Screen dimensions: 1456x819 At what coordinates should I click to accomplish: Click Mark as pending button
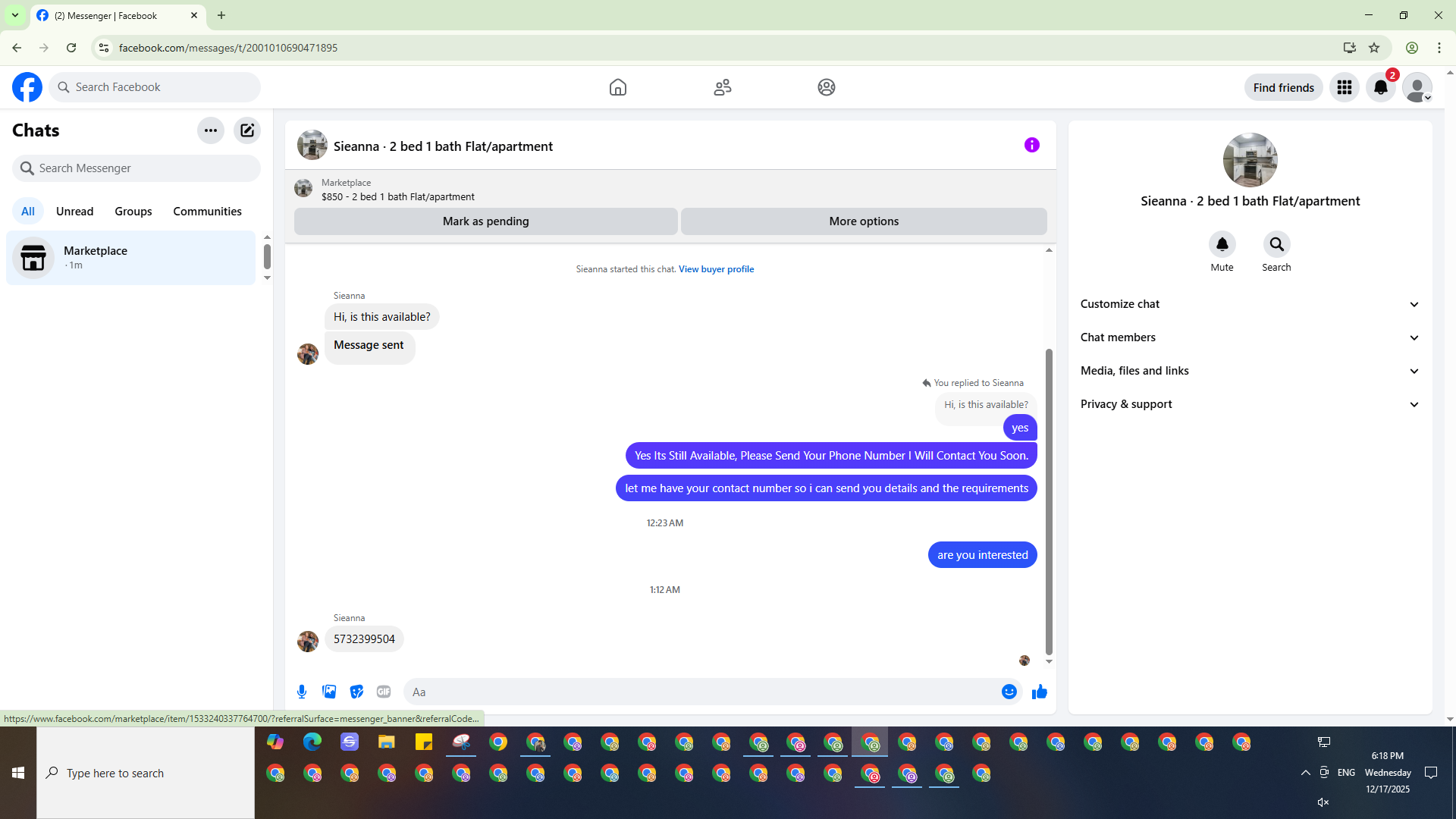click(x=485, y=221)
